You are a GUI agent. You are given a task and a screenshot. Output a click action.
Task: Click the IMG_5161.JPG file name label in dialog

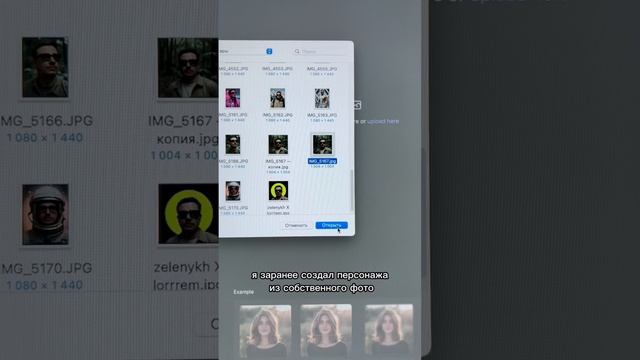[233, 115]
